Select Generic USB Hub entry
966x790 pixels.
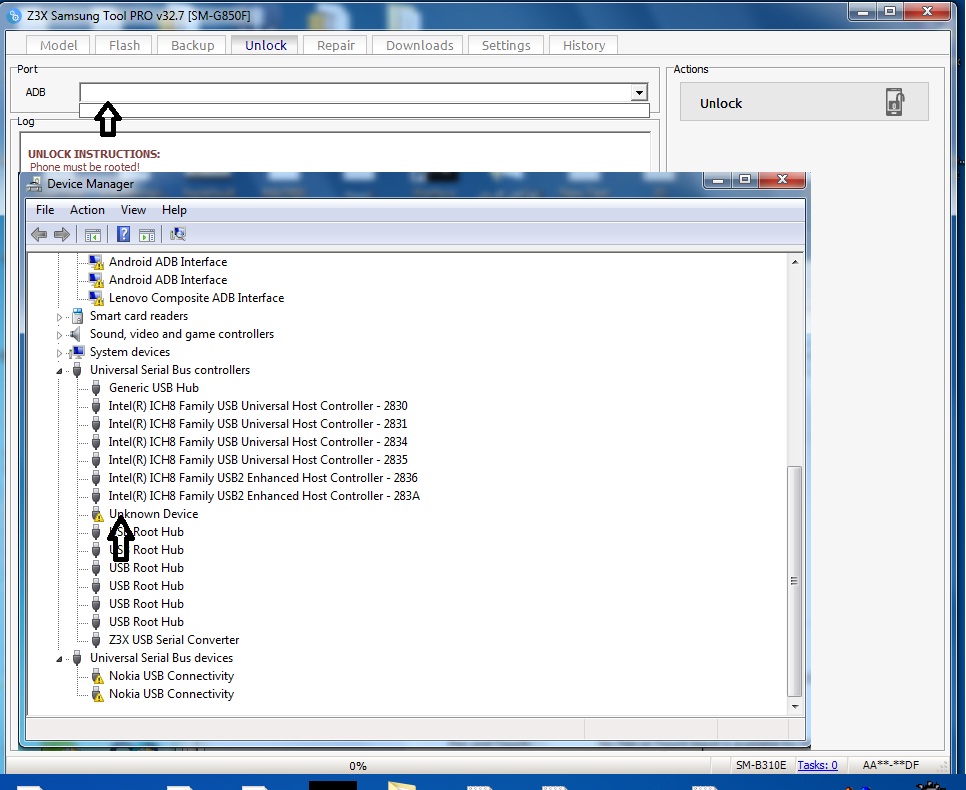tap(153, 388)
